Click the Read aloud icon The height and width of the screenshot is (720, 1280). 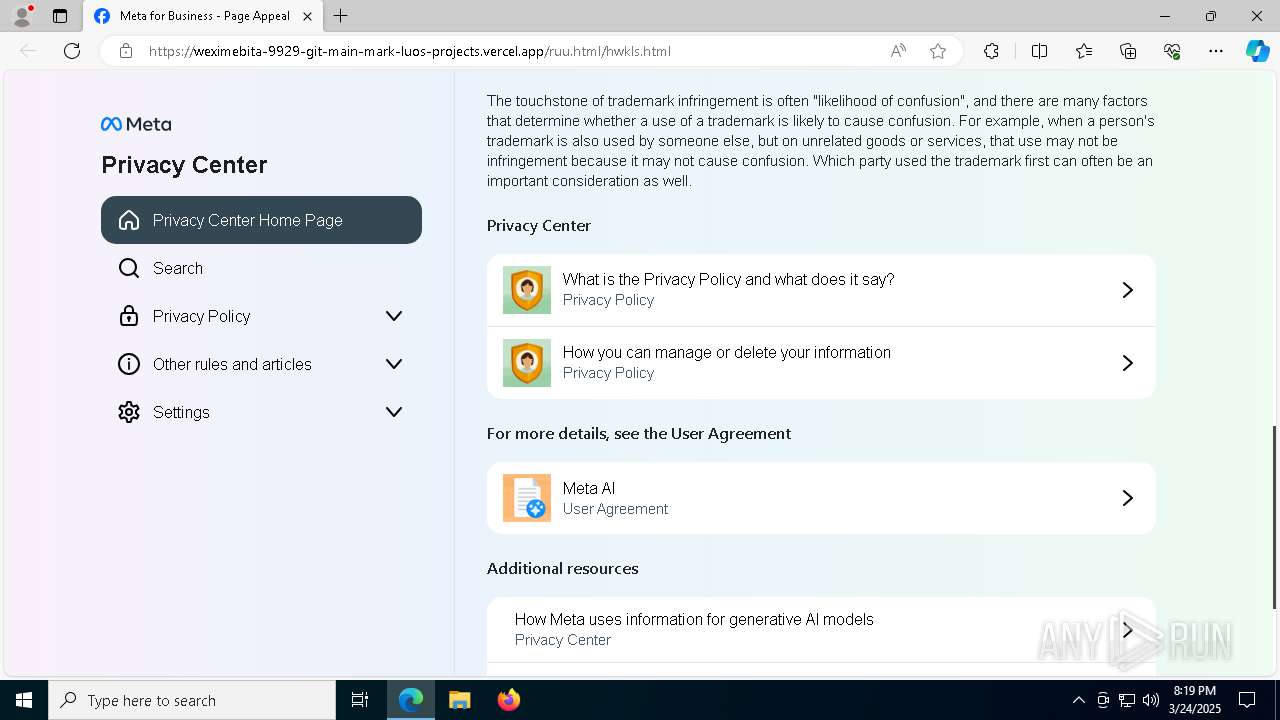[898, 51]
